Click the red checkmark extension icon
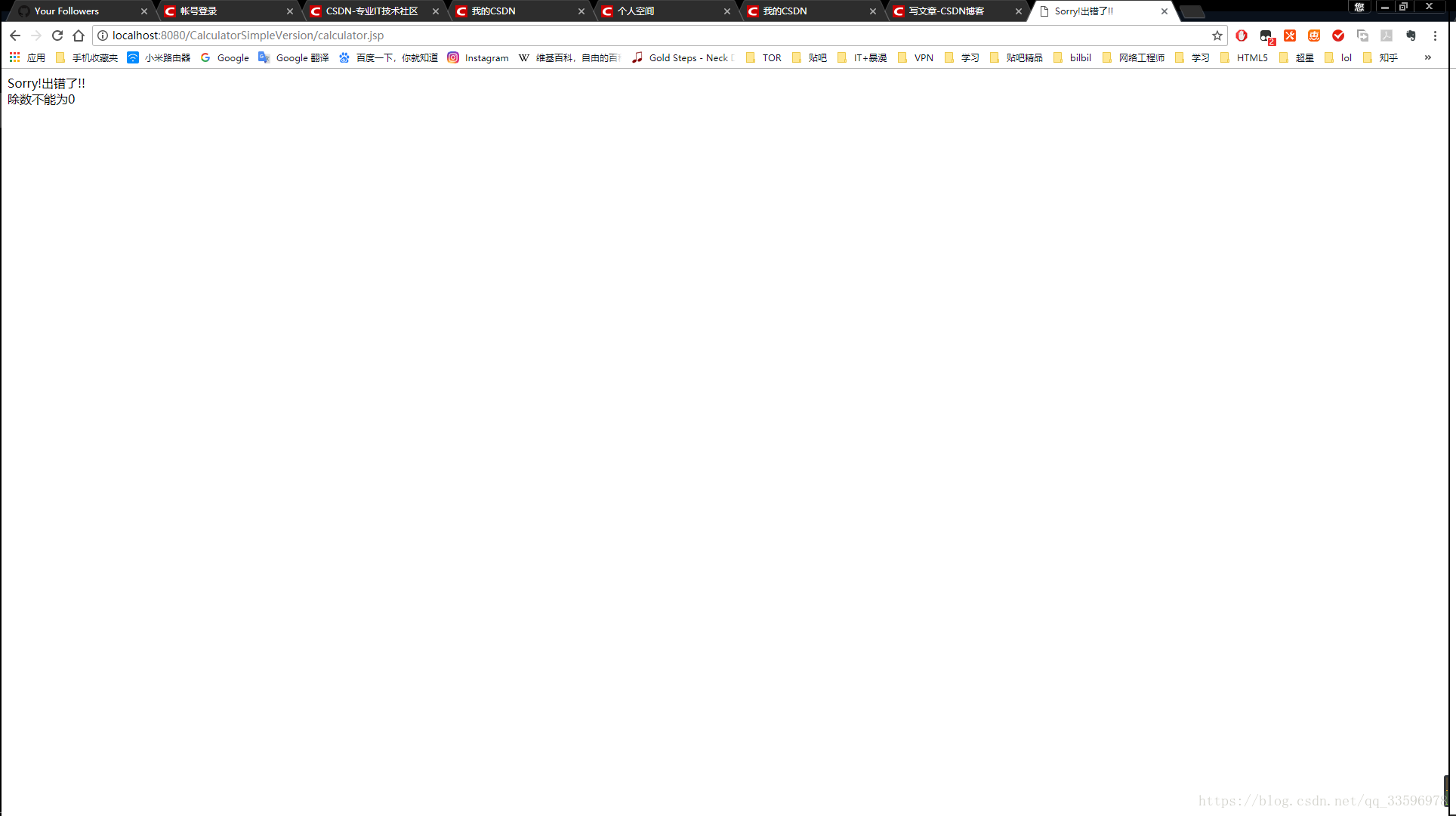Image resolution: width=1456 pixels, height=816 pixels. tap(1338, 36)
